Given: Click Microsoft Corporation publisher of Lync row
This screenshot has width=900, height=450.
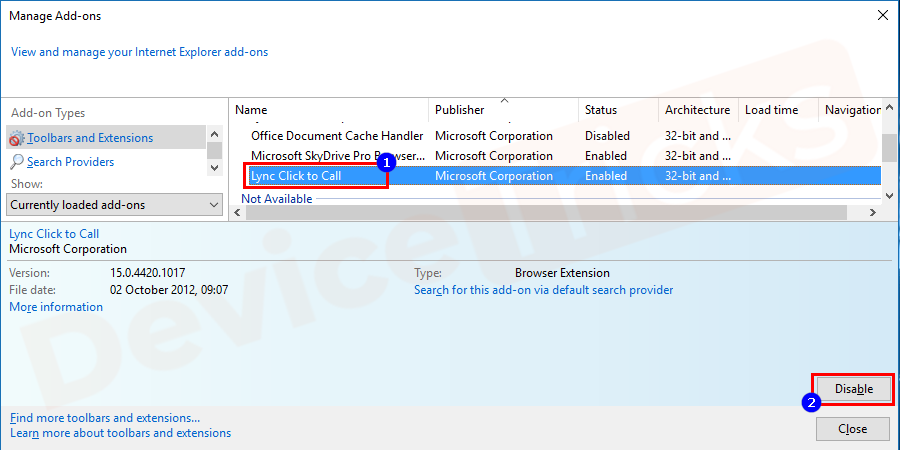Looking at the screenshot, I should coord(494,176).
